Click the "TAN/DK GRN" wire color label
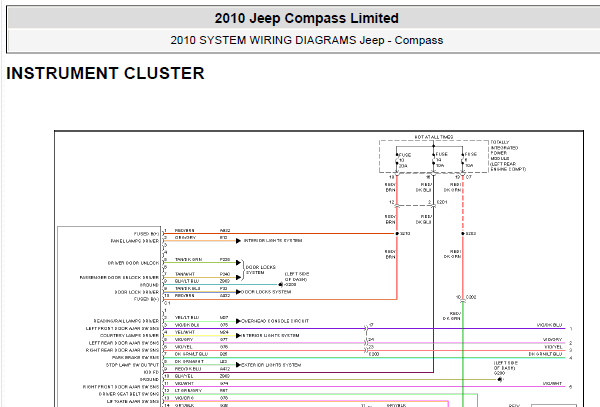The image size is (600, 407). pos(188,259)
